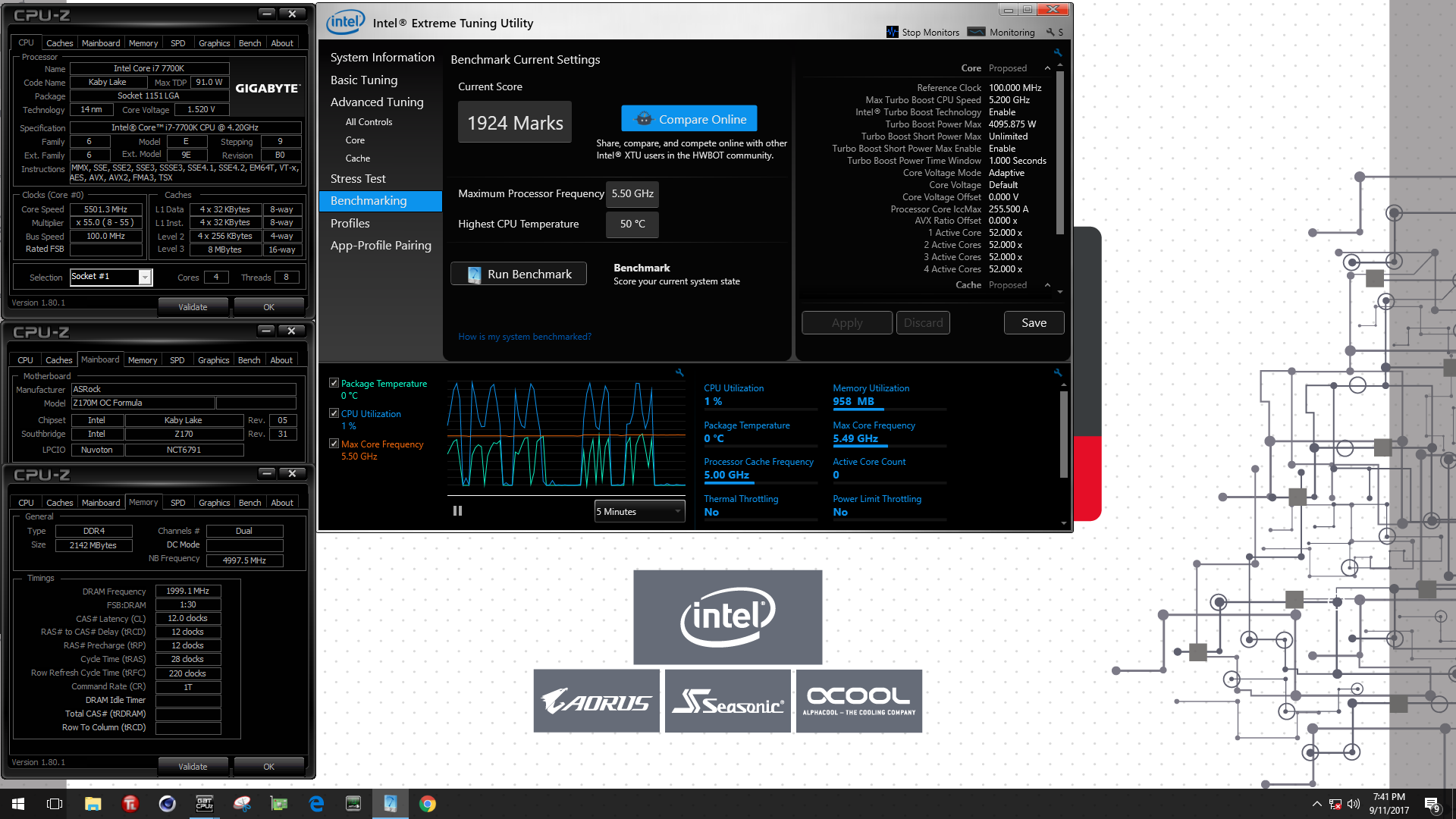1456x819 pixels.
Task: Open 'How is my system benchmarked?' link
Action: pos(524,337)
